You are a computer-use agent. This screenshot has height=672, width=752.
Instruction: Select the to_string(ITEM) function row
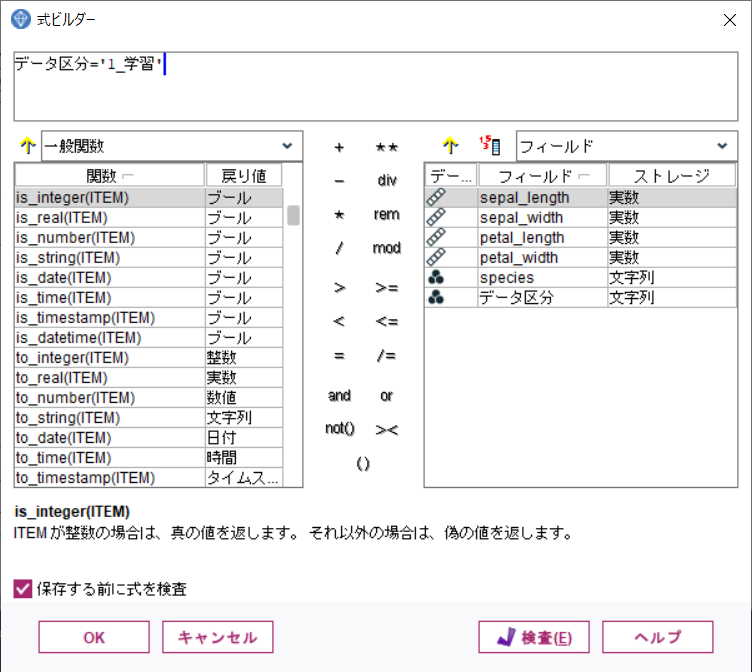coord(149,418)
